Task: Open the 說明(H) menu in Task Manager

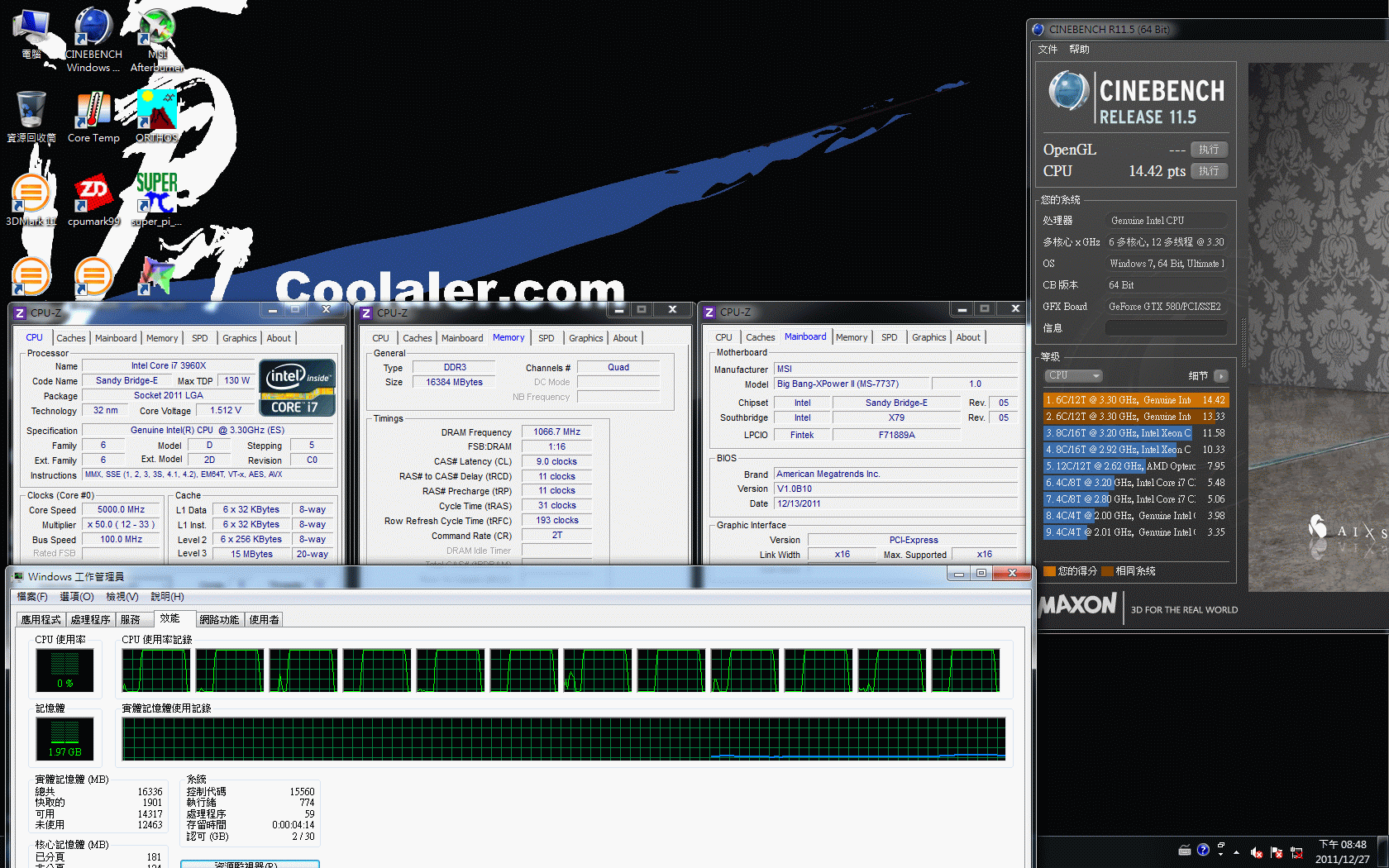Action: point(167,597)
